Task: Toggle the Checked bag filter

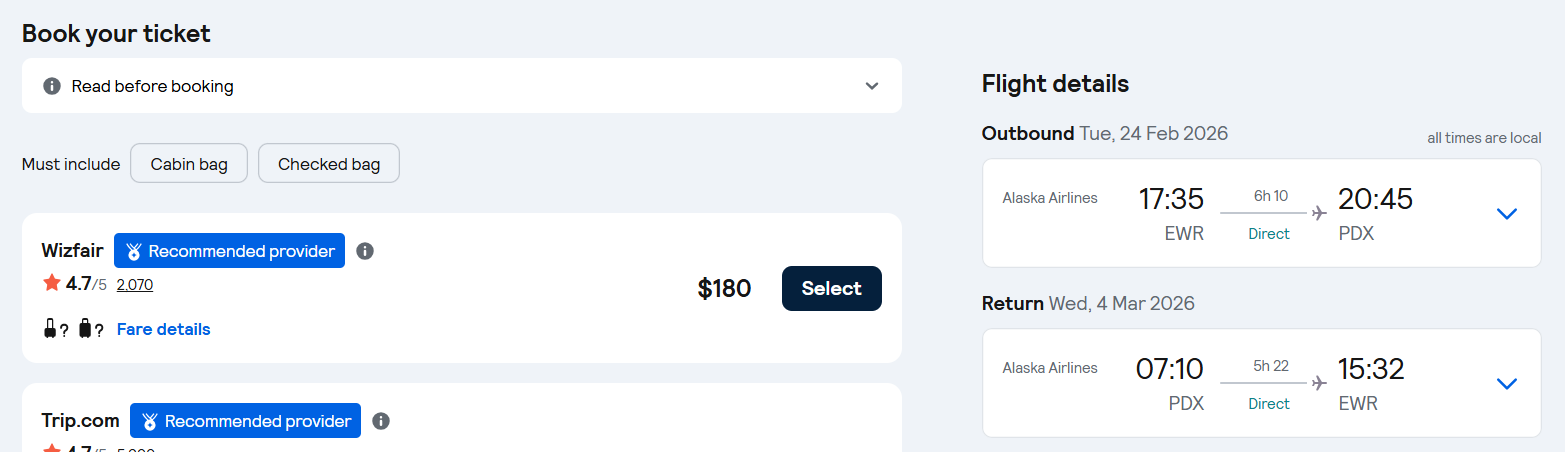Action: click(329, 164)
